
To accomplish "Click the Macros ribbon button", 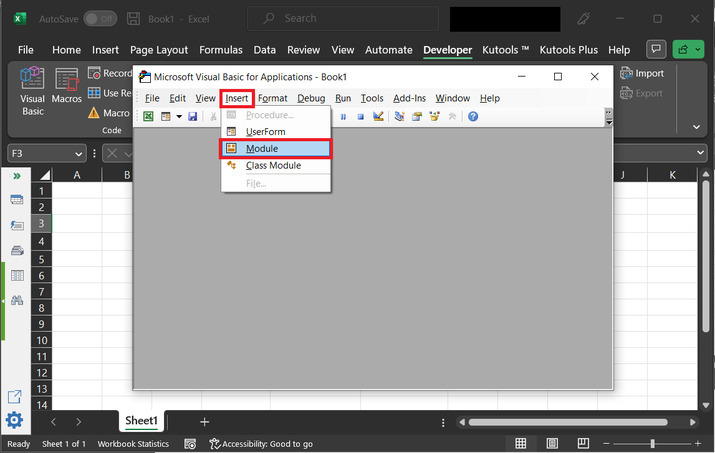I will 67,86.
